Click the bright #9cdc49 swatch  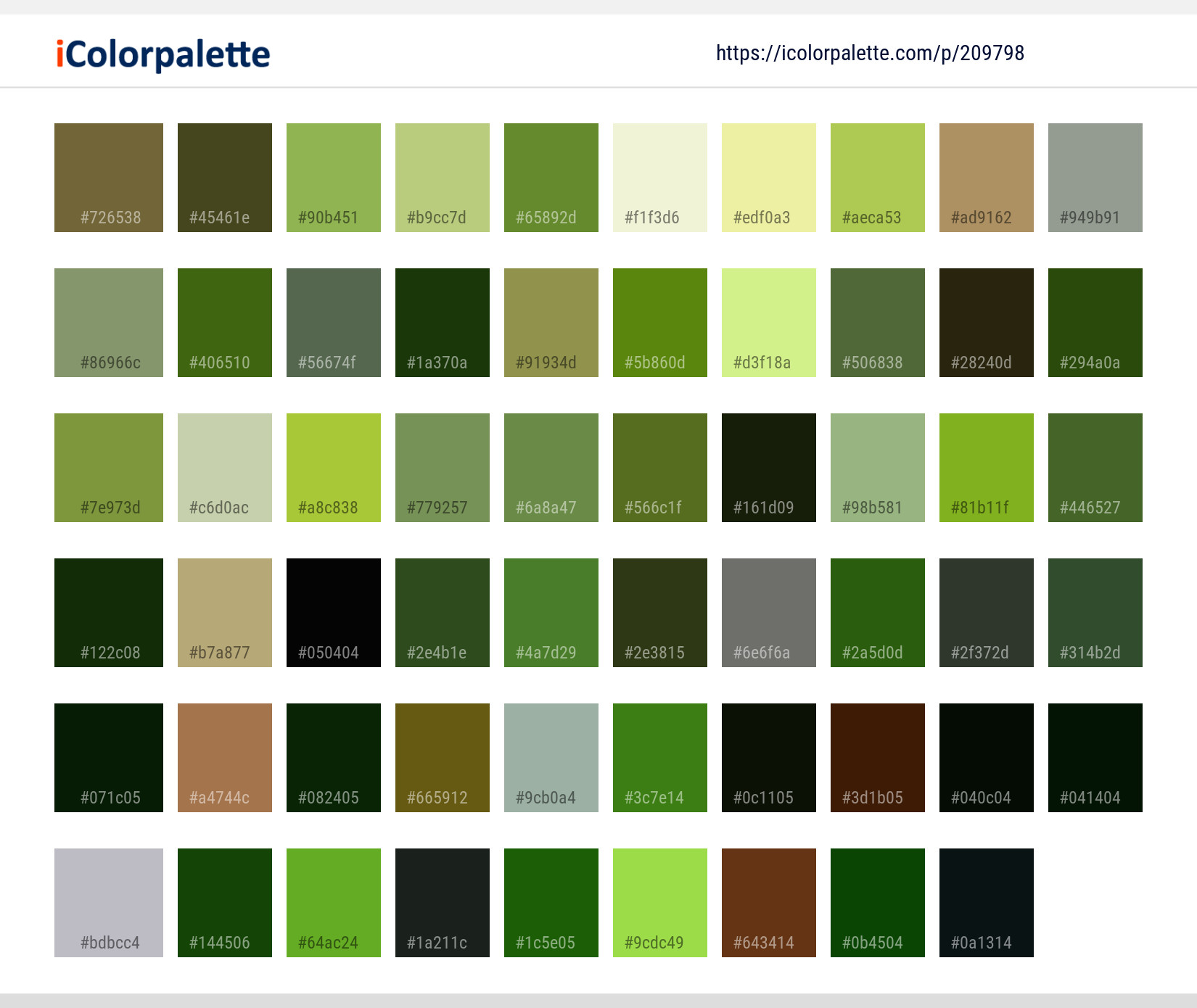pyautogui.click(x=660, y=903)
